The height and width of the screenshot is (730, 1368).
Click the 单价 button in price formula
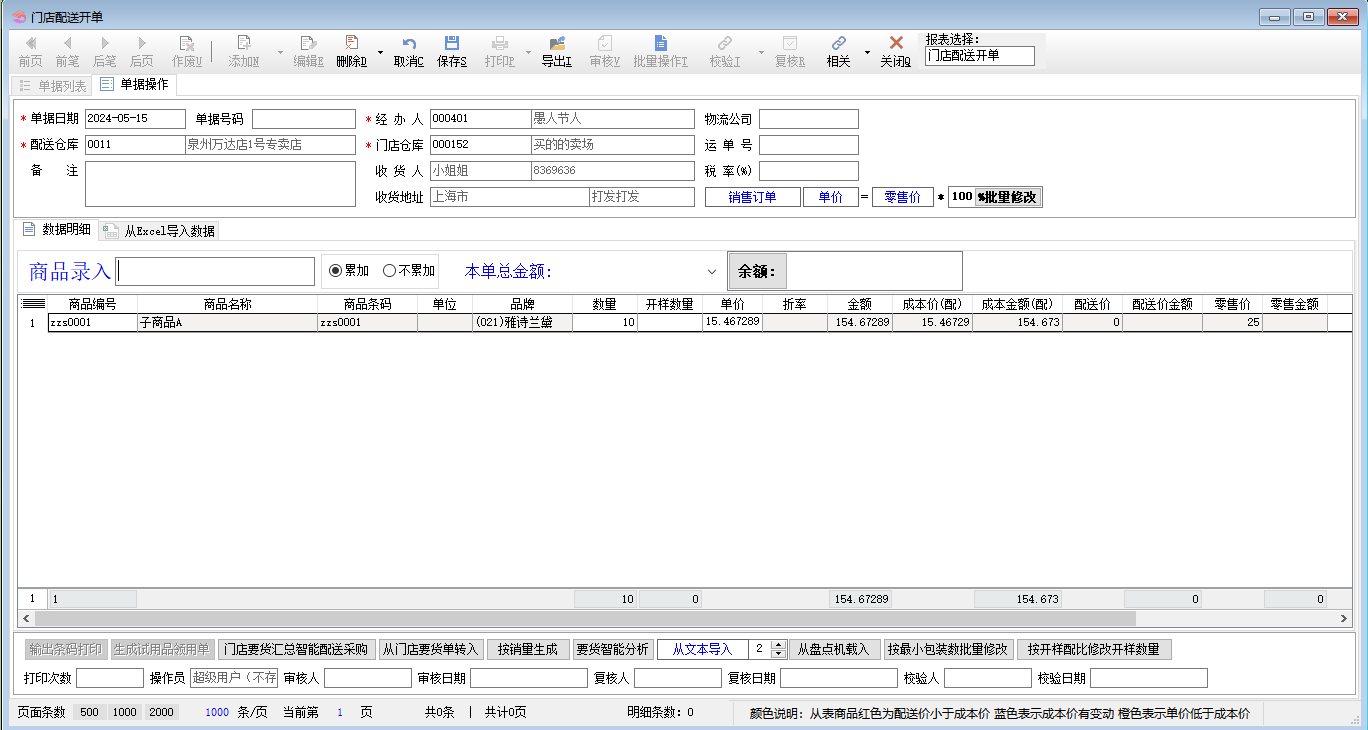click(x=830, y=197)
